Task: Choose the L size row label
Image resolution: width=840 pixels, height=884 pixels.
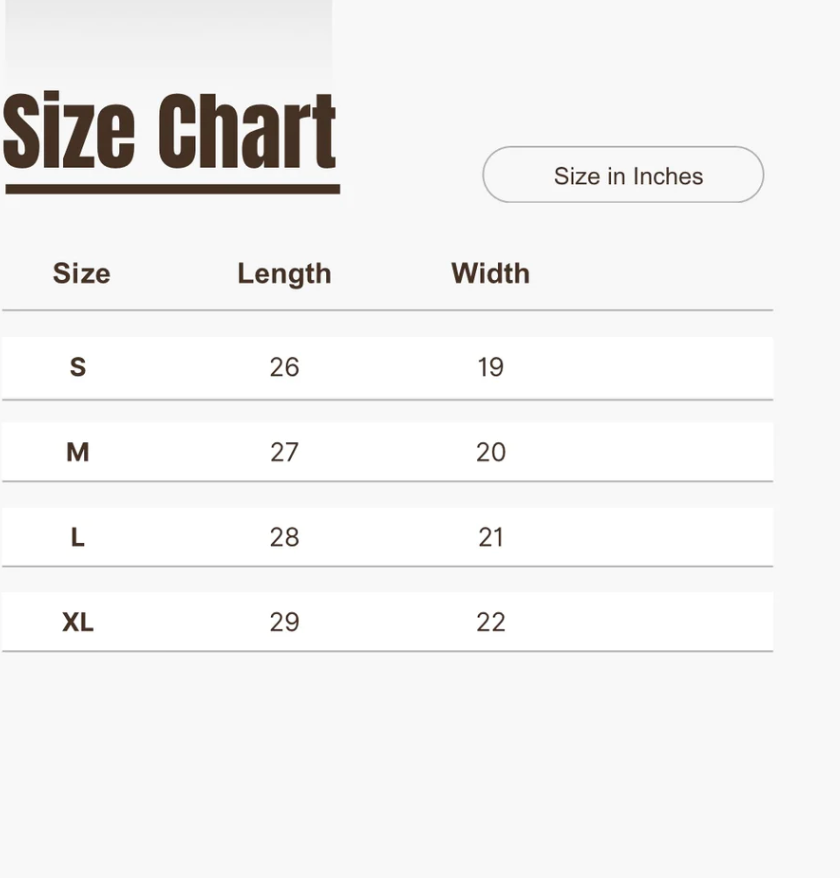Action: click(x=78, y=537)
